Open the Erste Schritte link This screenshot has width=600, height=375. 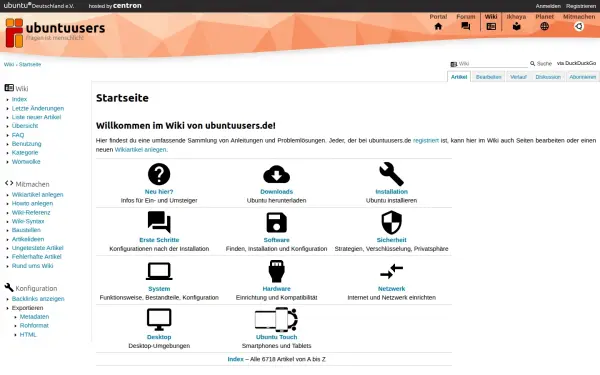pyautogui.click(x=159, y=240)
